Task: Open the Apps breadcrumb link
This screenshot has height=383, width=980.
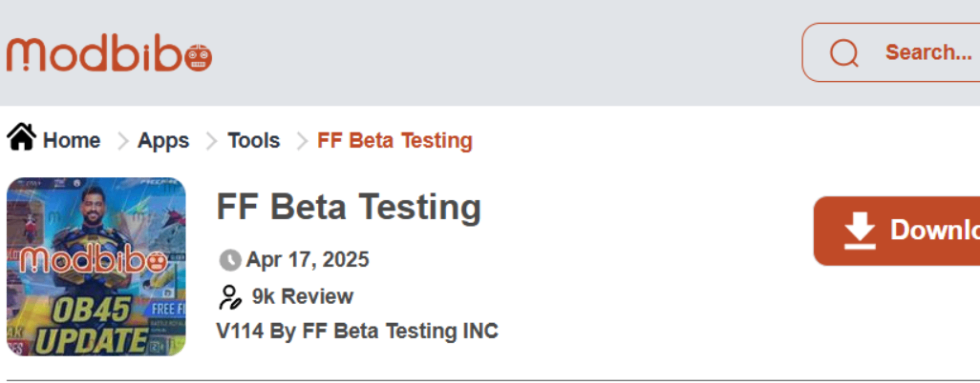Action: point(163,141)
